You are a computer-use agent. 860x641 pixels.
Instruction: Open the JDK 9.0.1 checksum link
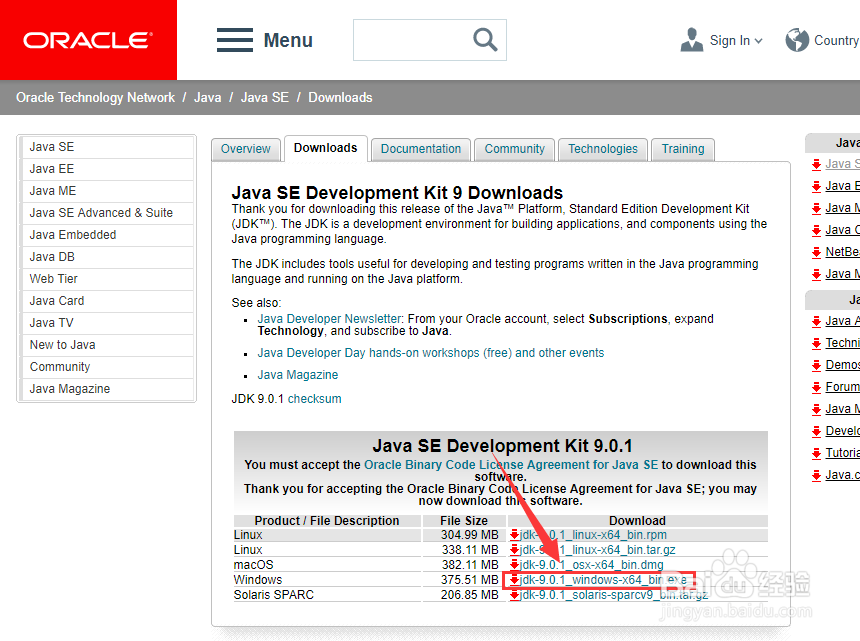click(x=314, y=399)
